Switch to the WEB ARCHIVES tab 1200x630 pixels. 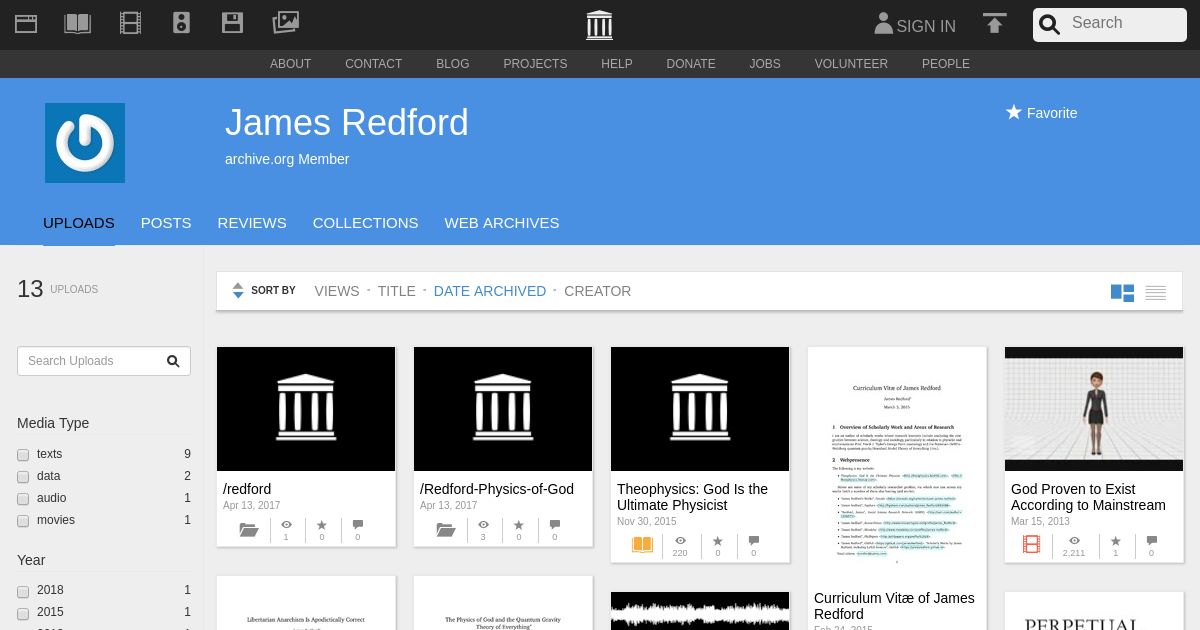point(502,223)
